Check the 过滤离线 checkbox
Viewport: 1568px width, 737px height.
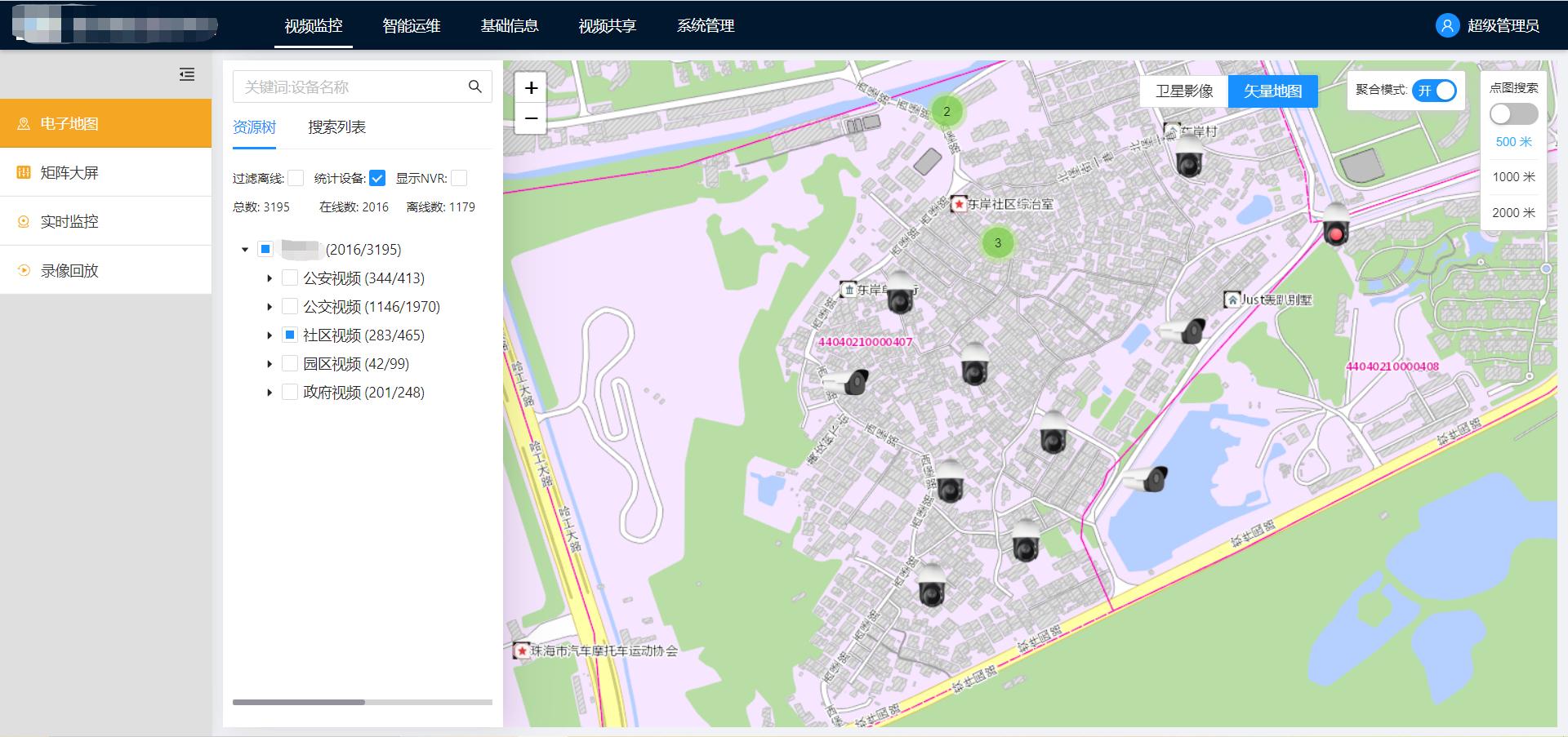(296, 178)
